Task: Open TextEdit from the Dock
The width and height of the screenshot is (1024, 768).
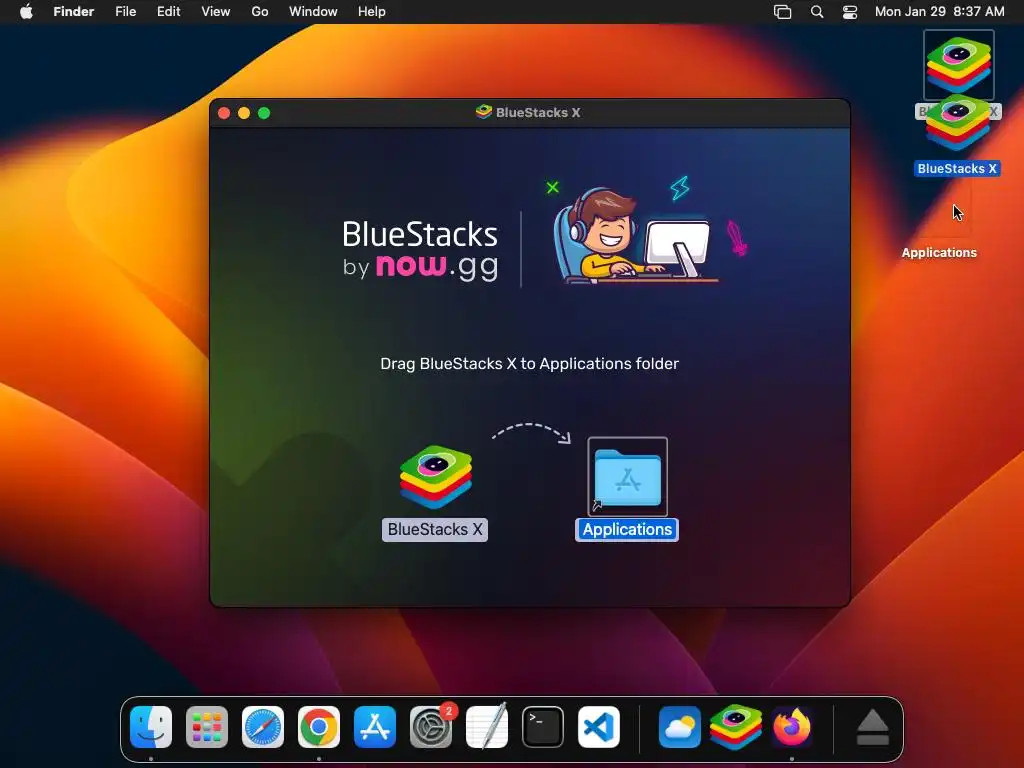Action: (x=487, y=727)
